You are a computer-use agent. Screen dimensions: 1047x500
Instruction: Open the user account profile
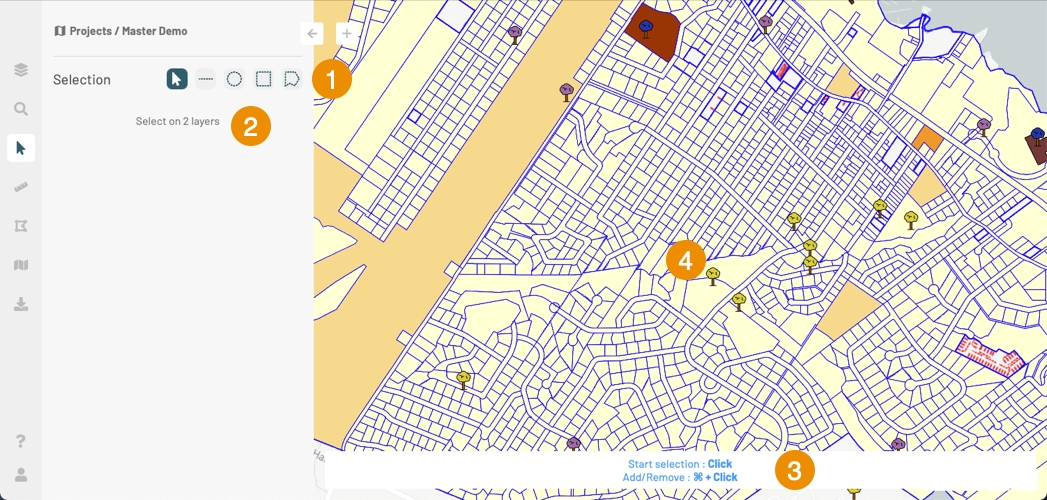[x=20, y=473]
